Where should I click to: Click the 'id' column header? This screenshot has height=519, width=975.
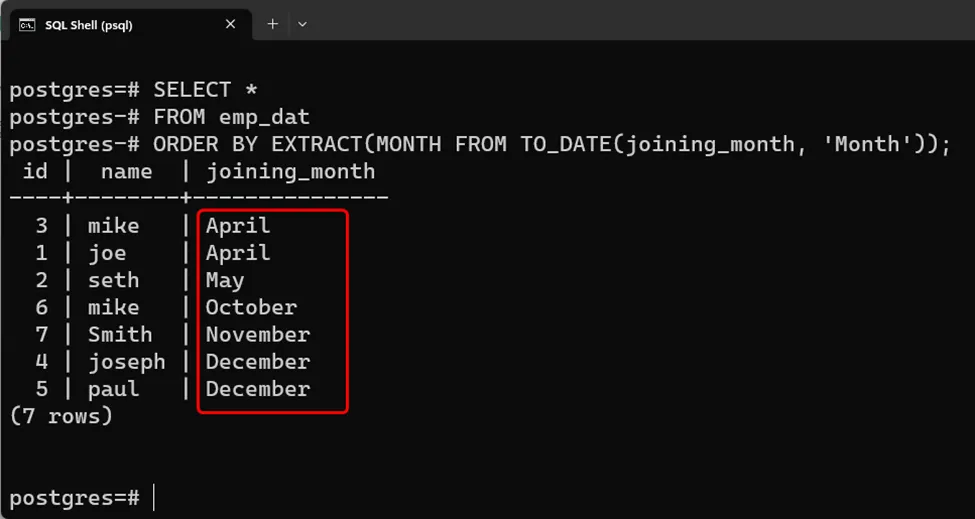(x=35, y=171)
